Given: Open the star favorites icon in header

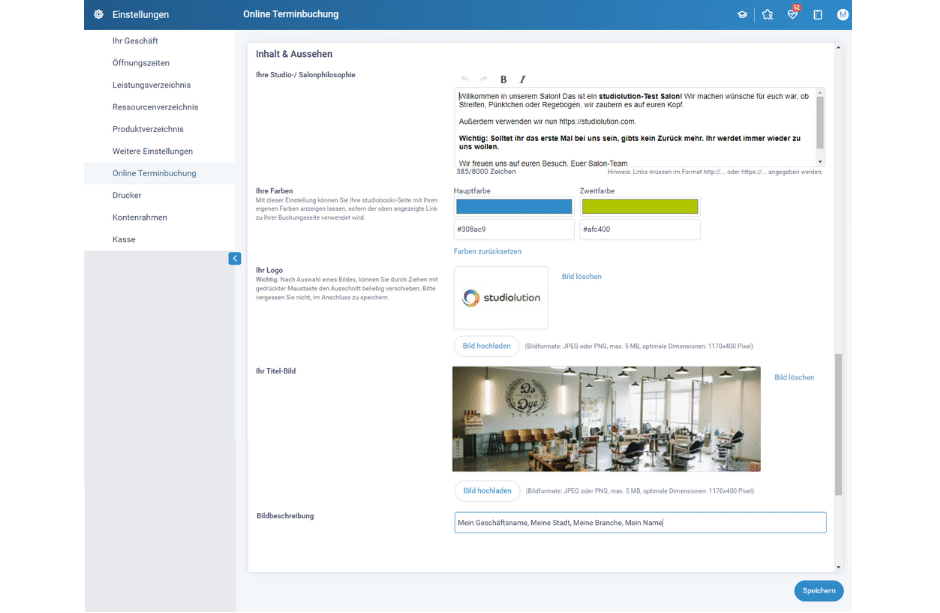Looking at the screenshot, I should pyautogui.click(x=767, y=14).
